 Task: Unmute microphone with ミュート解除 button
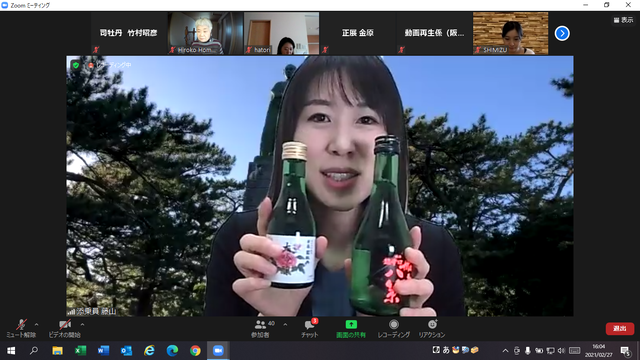21,329
